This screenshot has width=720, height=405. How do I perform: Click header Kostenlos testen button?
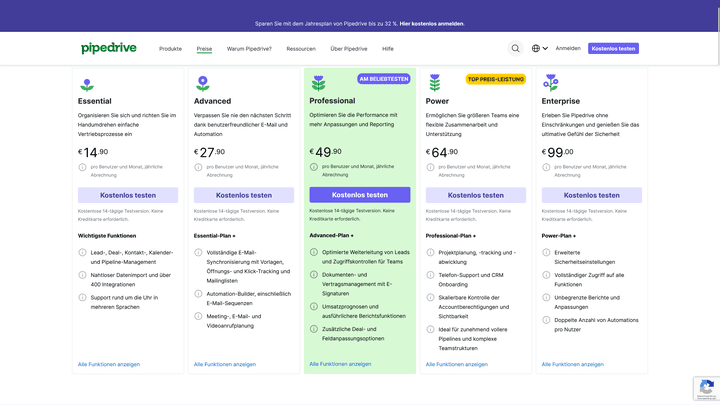(613, 48)
